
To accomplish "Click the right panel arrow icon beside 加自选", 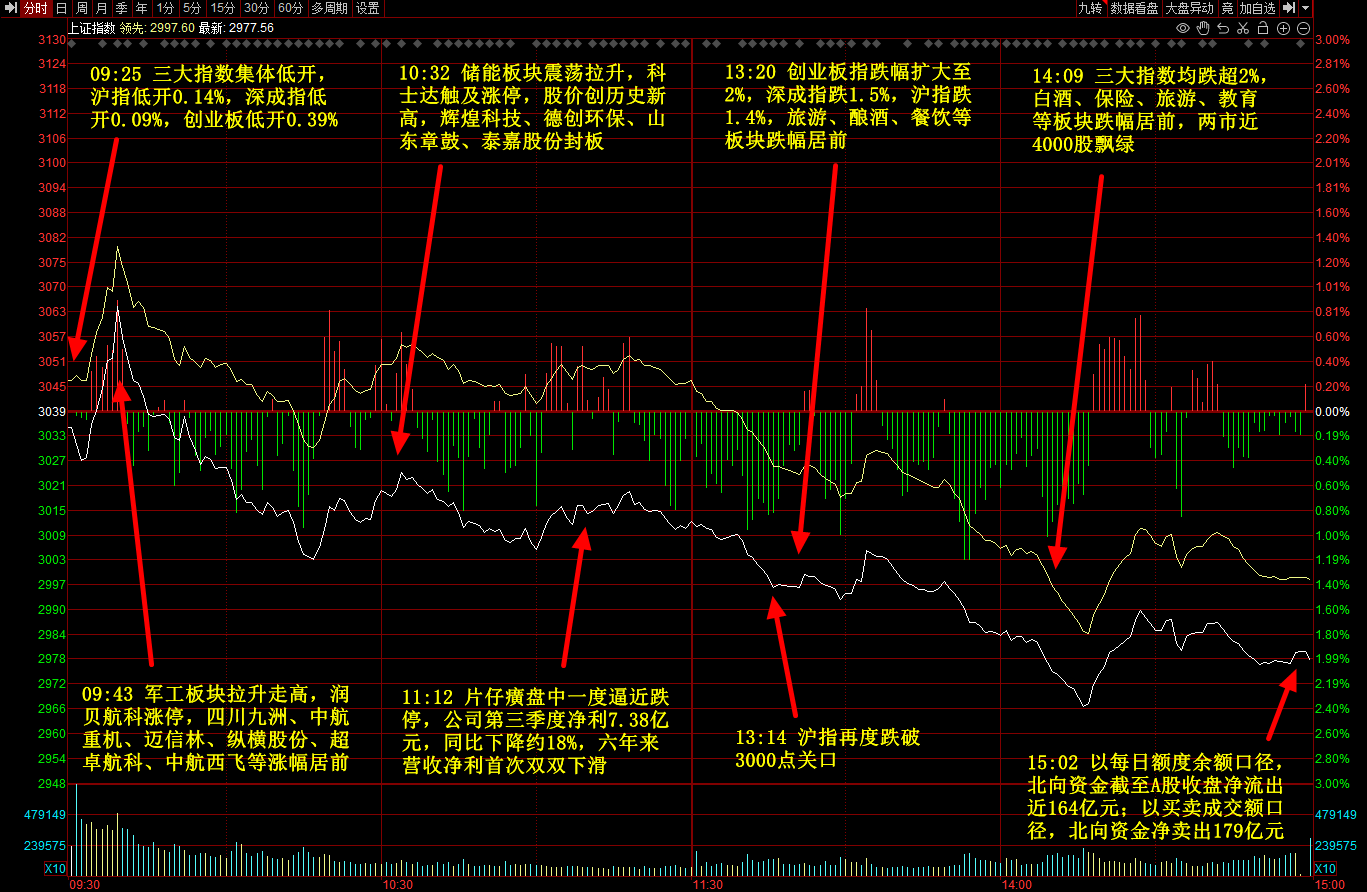I will tap(1289, 8).
